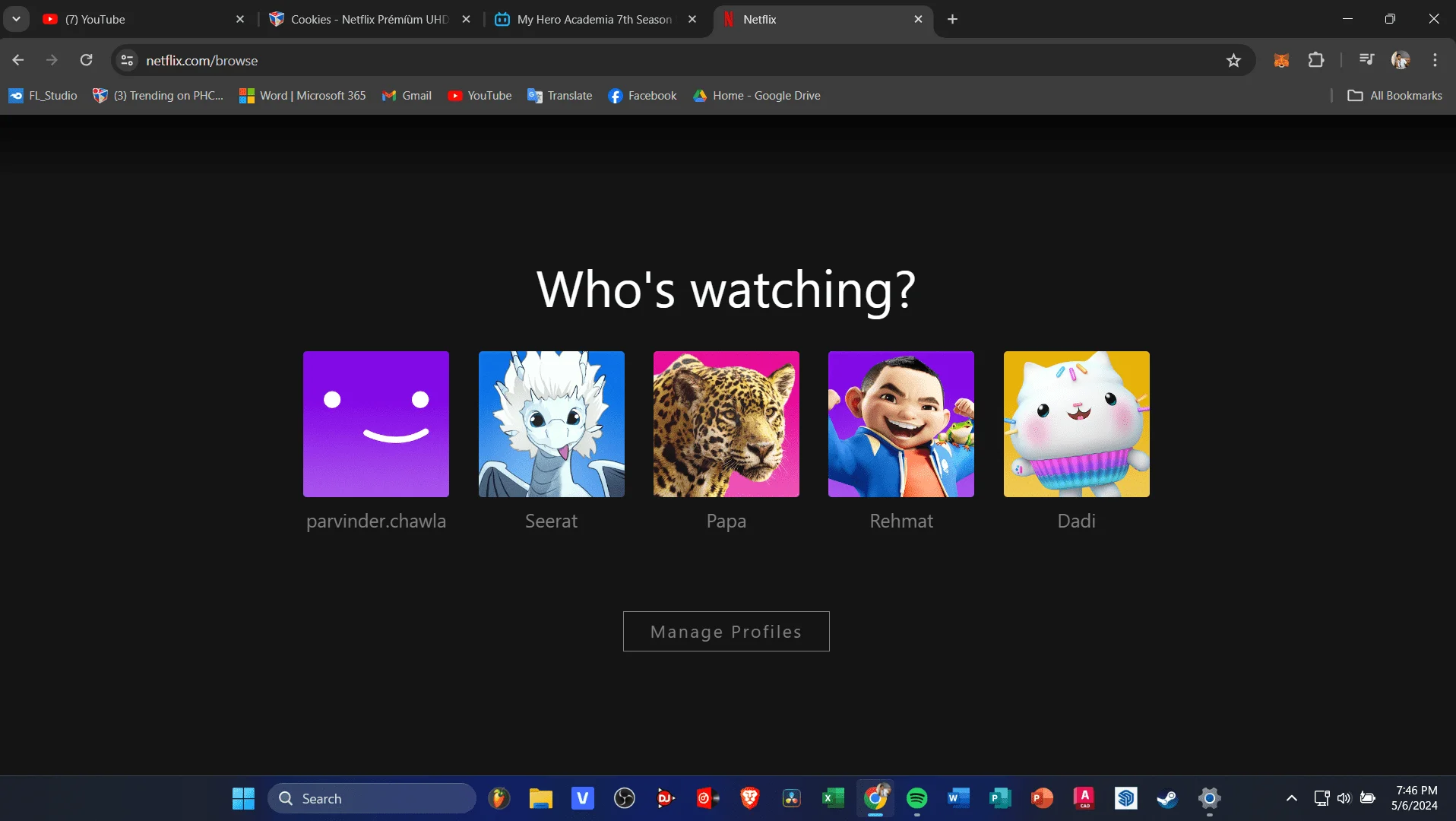1456x821 pixels.
Task: Open the media control icon
Action: point(1366,60)
